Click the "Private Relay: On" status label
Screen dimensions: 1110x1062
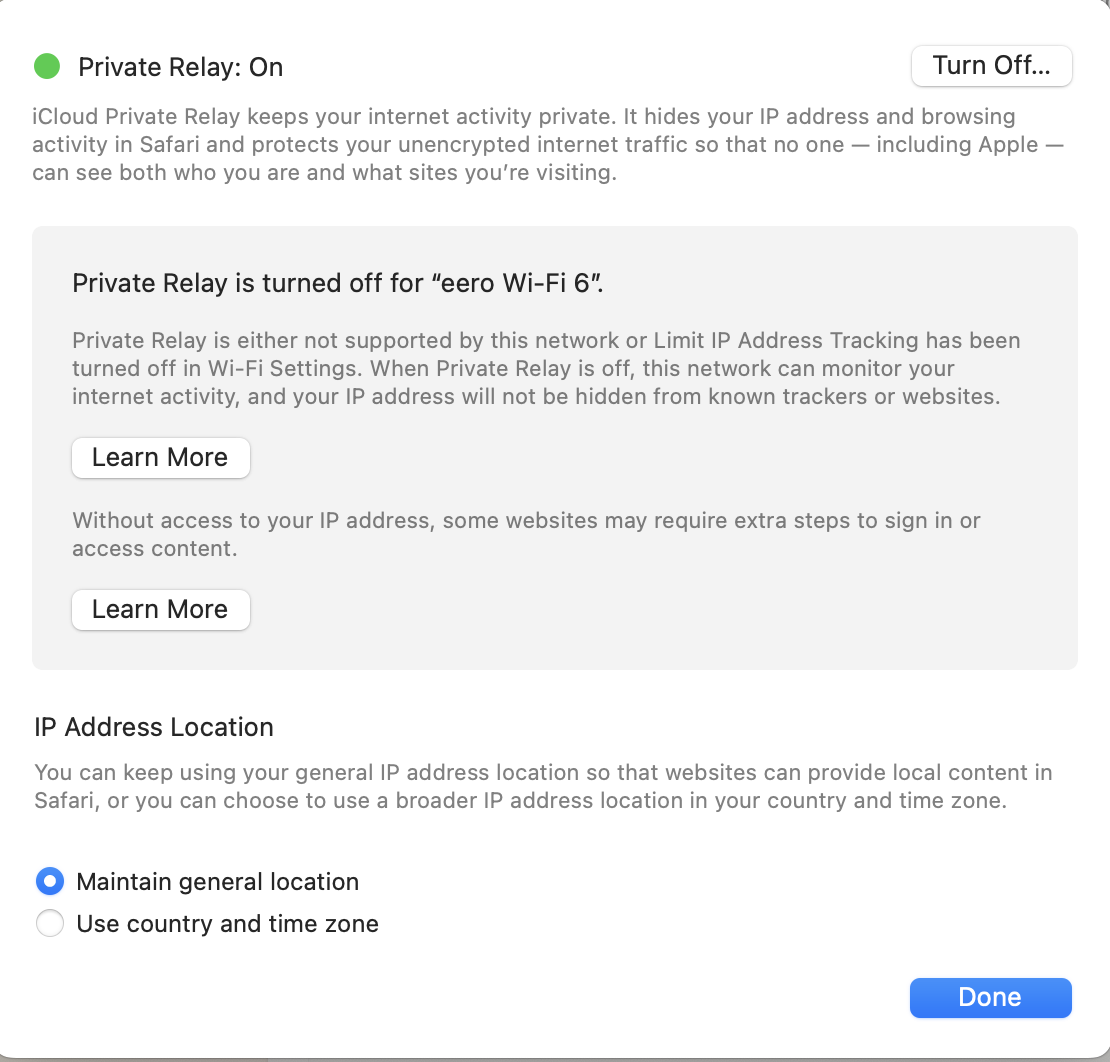pos(181,67)
